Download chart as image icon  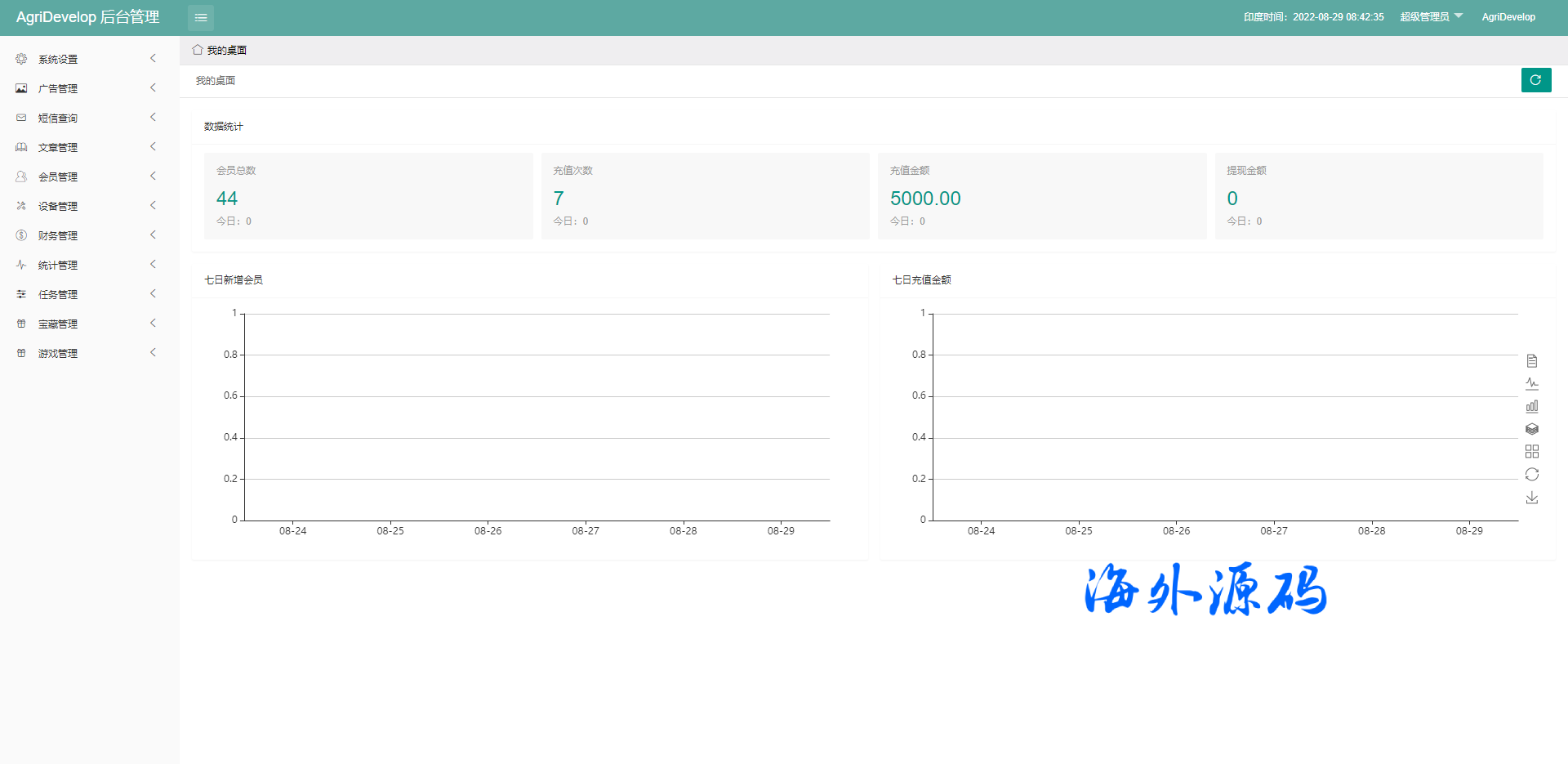[x=1532, y=498]
